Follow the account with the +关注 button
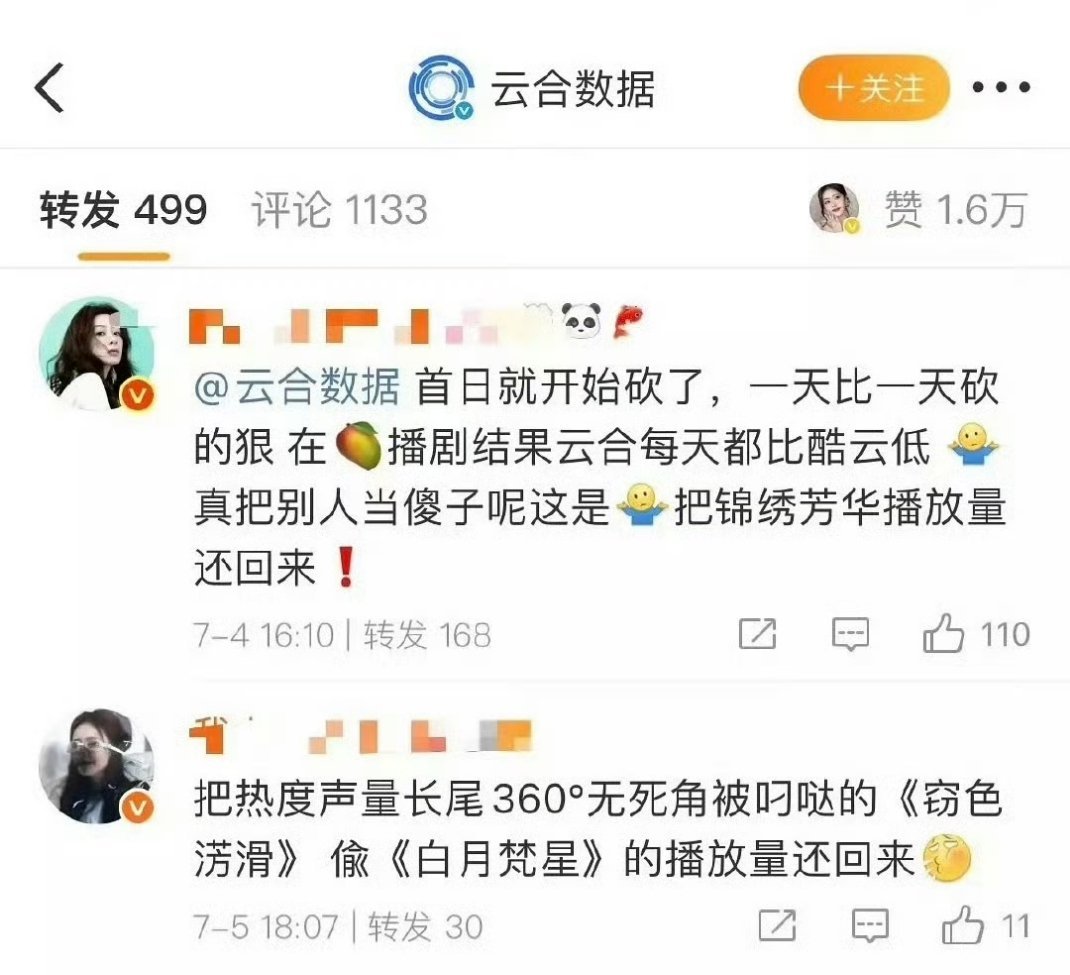The height and width of the screenshot is (975, 1070). pyautogui.click(x=874, y=88)
